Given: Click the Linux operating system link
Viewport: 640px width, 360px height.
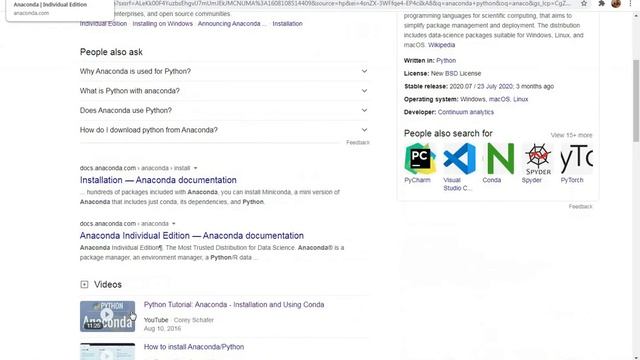Looking at the screenshot, I should point(520,99).
